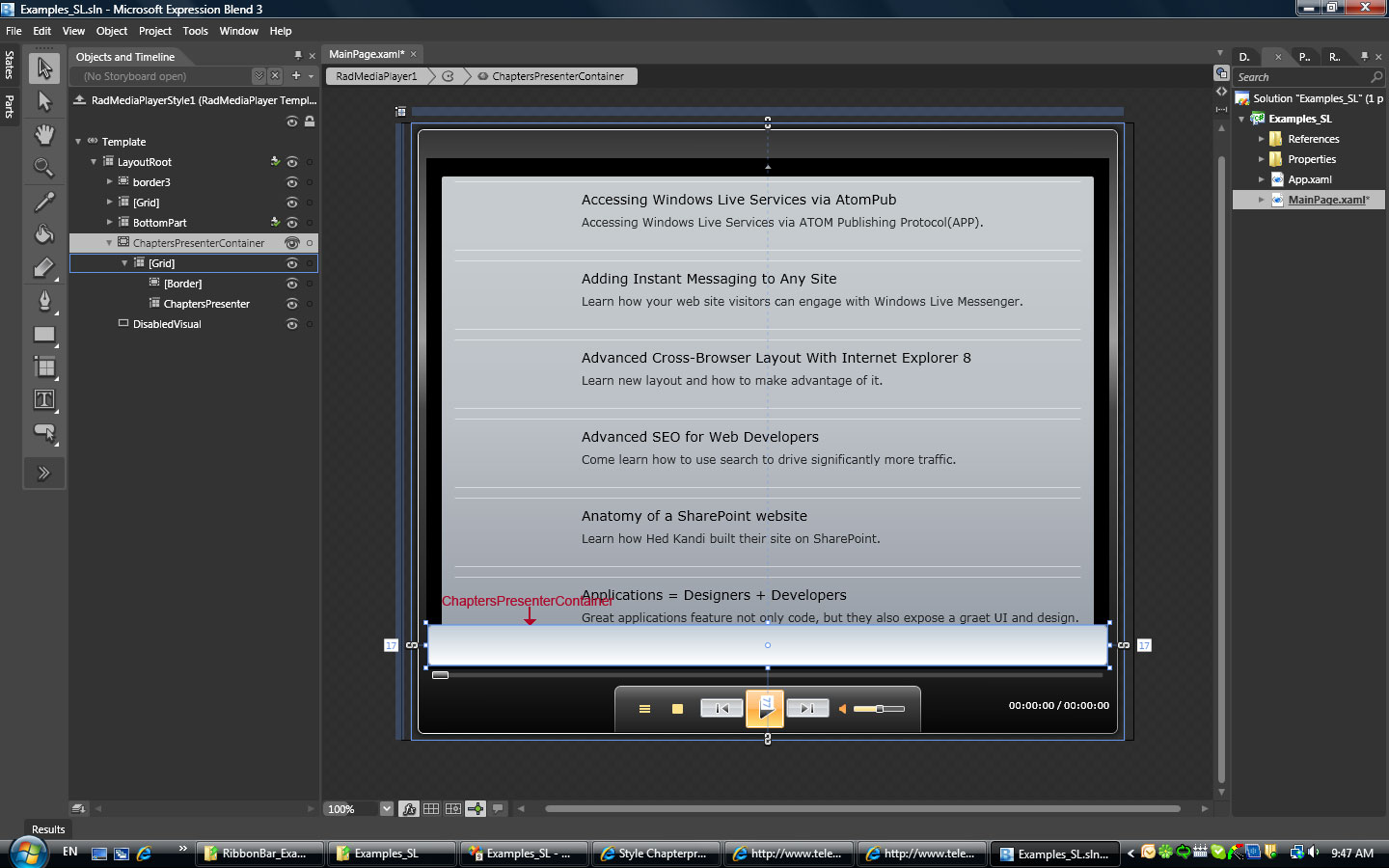Click the Windows Start button

[28, 853]
